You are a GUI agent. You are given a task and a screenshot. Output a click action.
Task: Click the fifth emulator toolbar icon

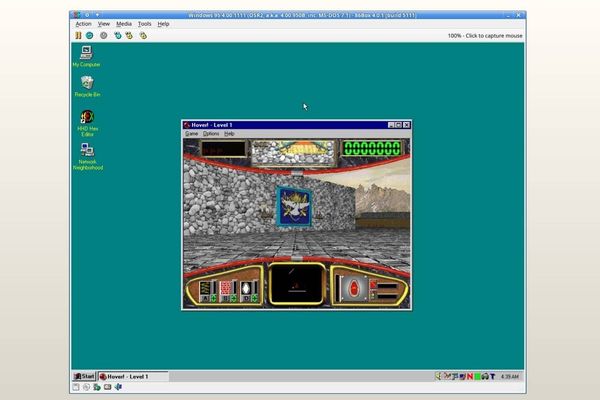(x=129, y=36)
